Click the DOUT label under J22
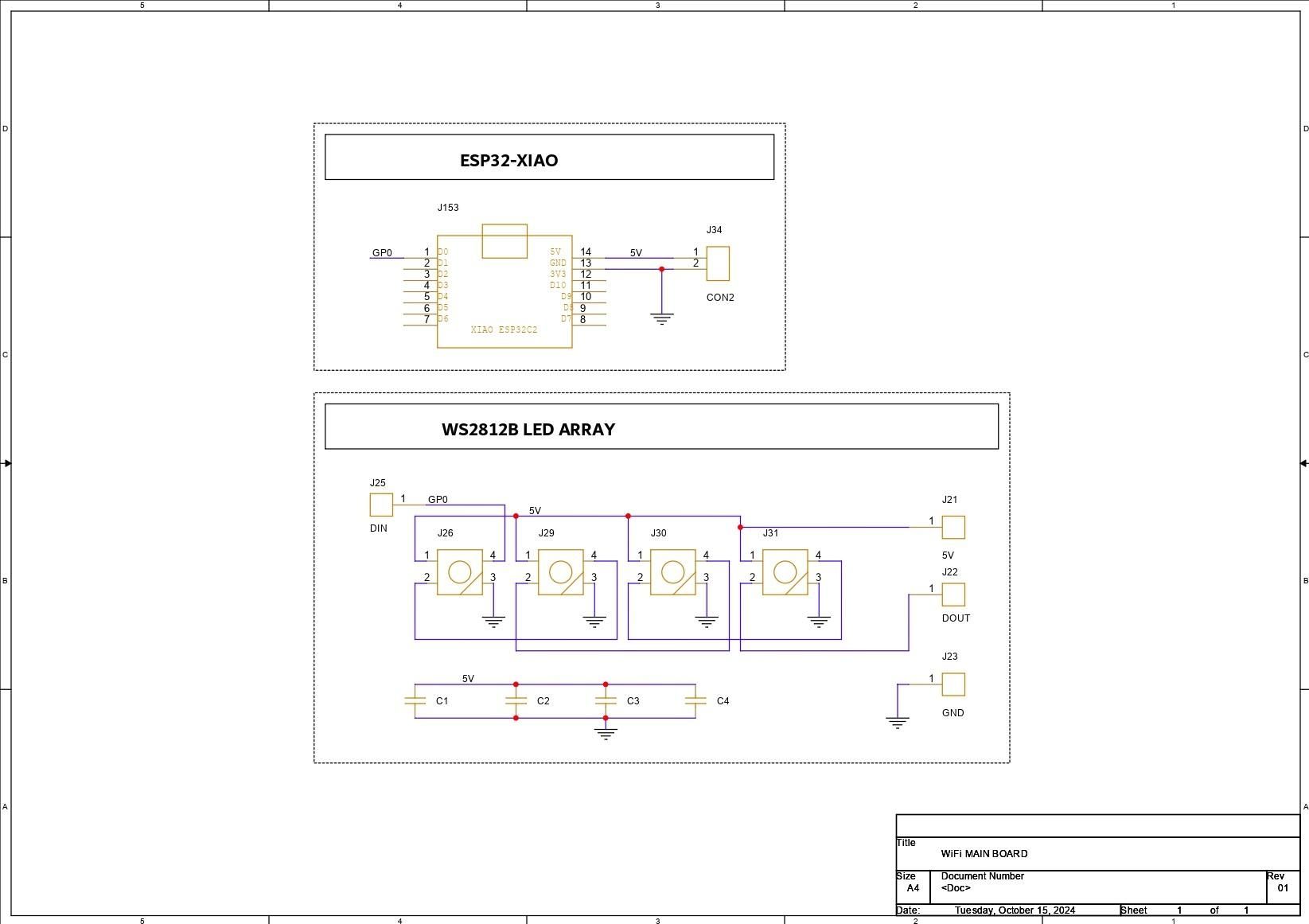Image resolution: width=1309 pixels, height=924 pixels. pos(956,618)
